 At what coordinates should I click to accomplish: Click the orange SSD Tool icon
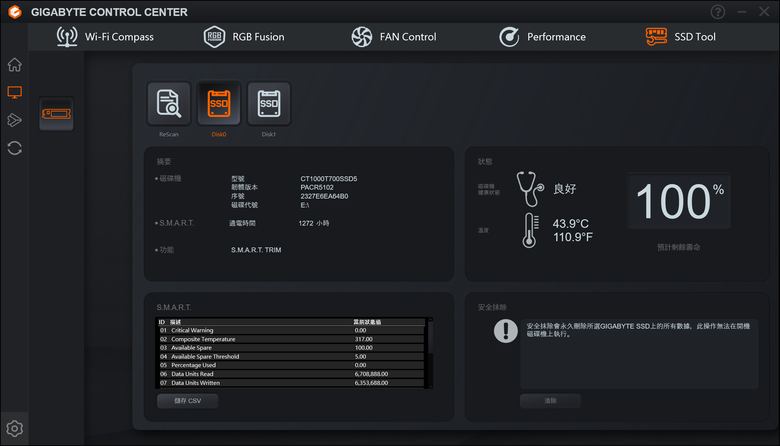tap(656, 37)
